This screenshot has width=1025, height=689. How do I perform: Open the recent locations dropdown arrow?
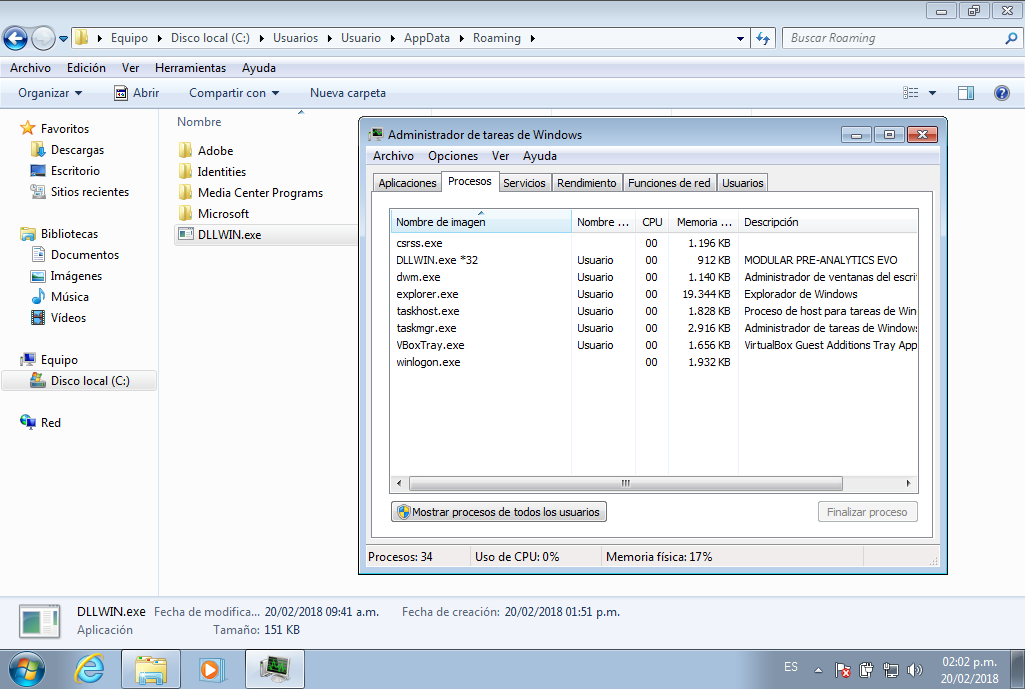coord(63,39)
